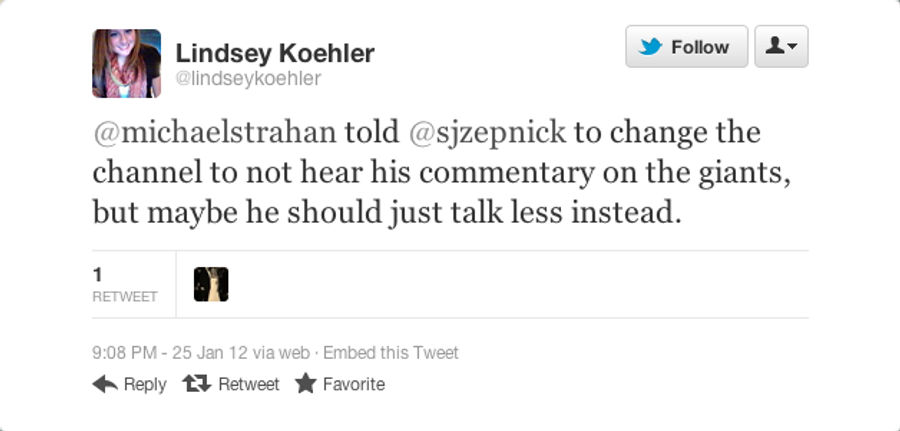The width and height of the screenshot is (900, 431).
Task: Click the tweet body text
Action: tap(442, 173)
